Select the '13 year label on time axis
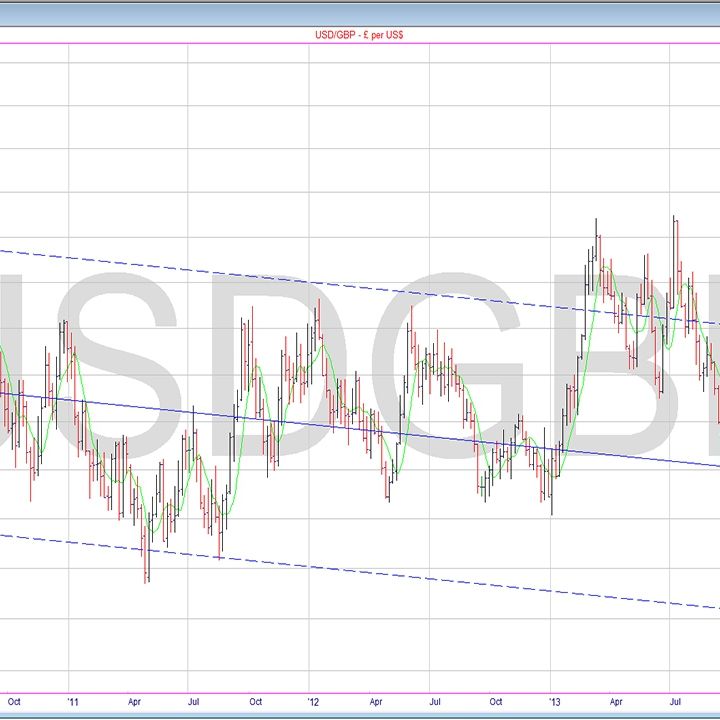 coord(555,702)
